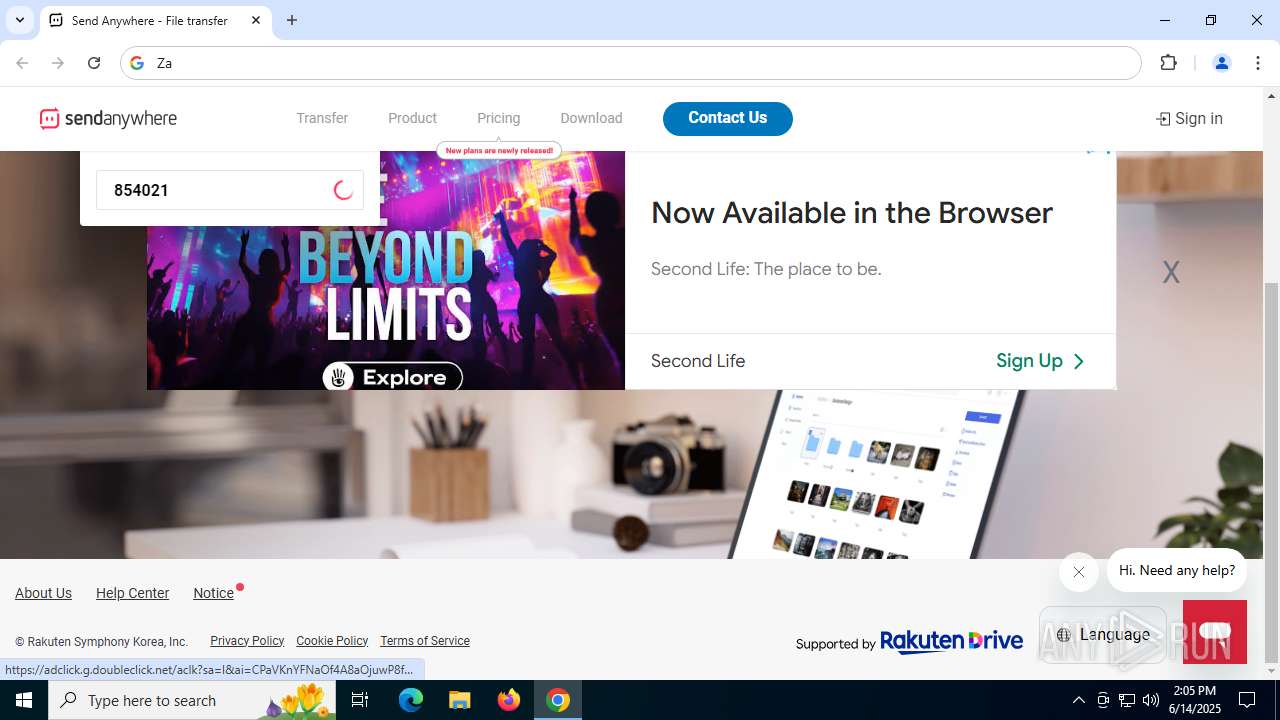Open the tab search dropdown
The width and height of the screenshot is (1280, 720).
pyautogui.click(x=19, y=20)
